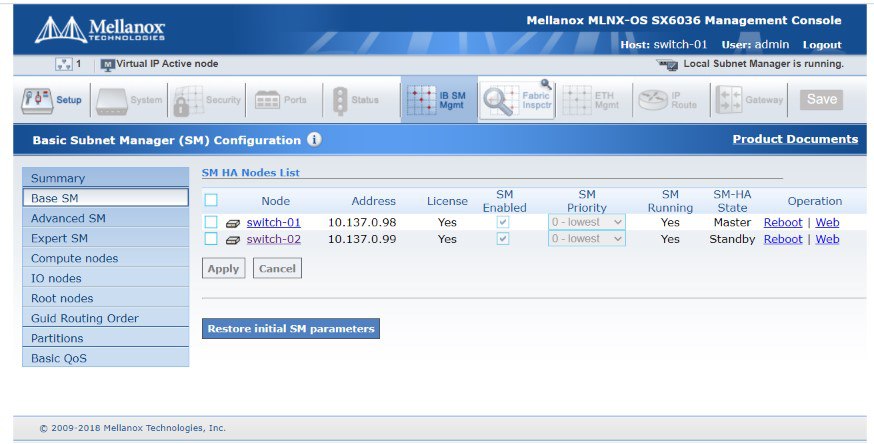Tick the select-all checkbox in table header

tap(211, 200)
